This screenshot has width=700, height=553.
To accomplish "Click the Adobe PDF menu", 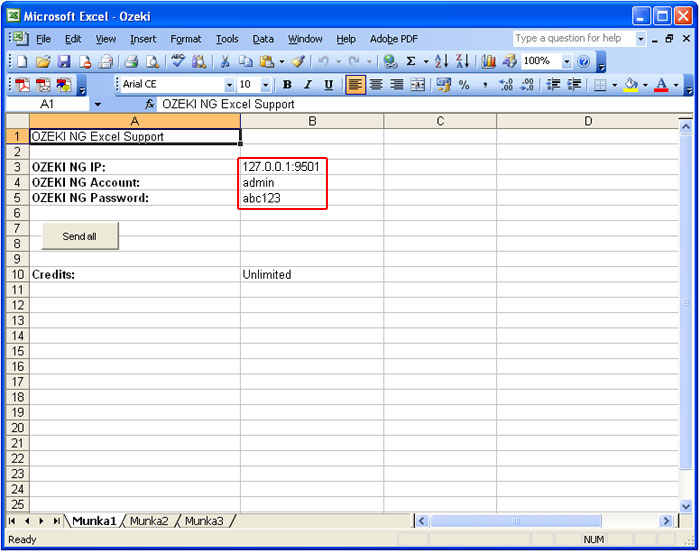I will [x=393, y=39].
